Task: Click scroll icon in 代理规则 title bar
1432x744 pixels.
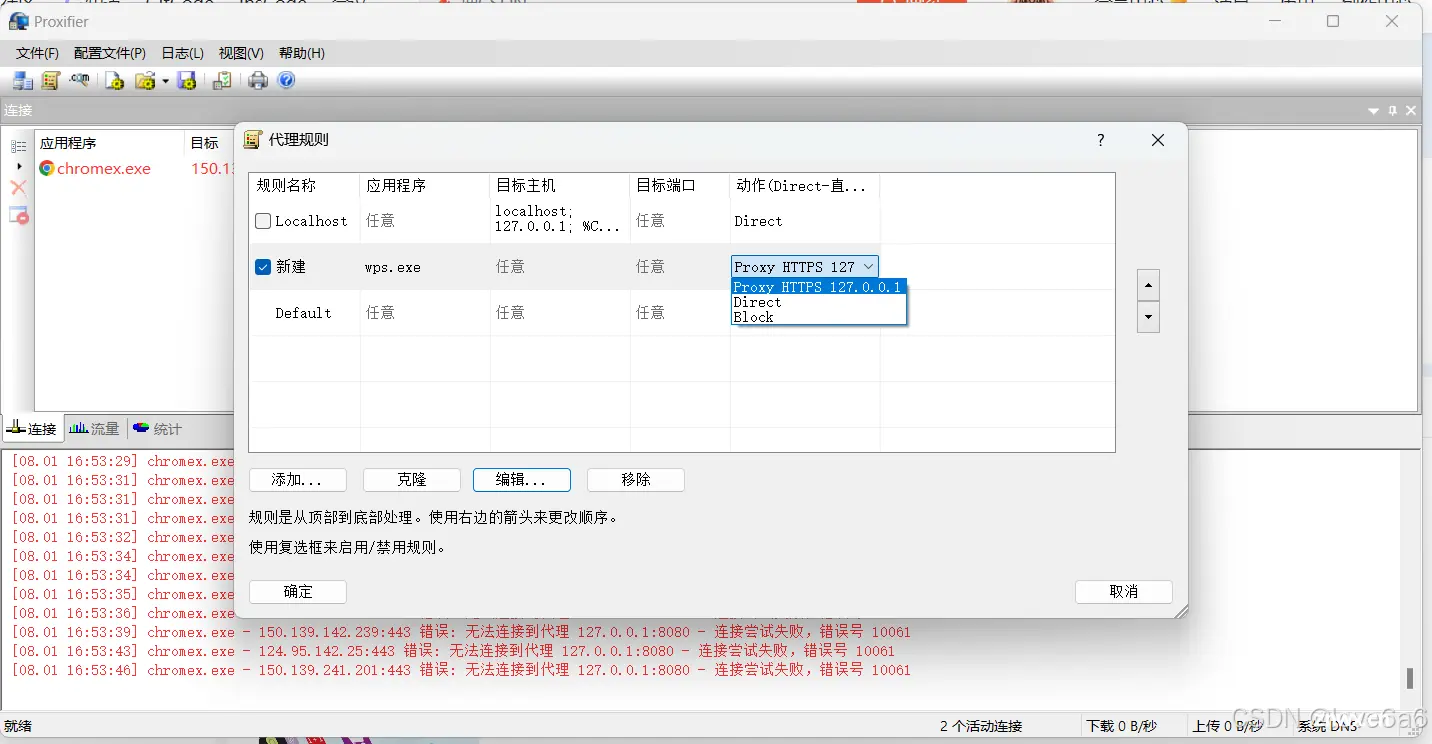Action: pos(253,140)
